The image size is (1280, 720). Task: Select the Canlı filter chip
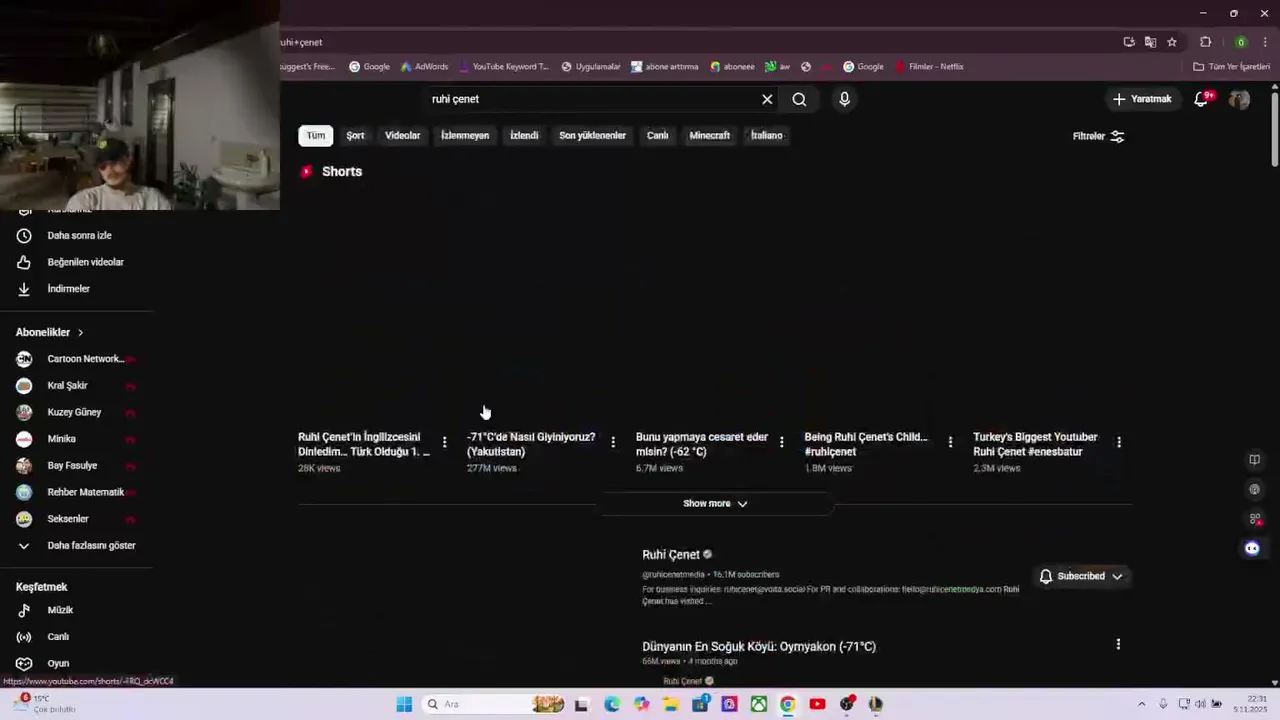coord(657,135)
